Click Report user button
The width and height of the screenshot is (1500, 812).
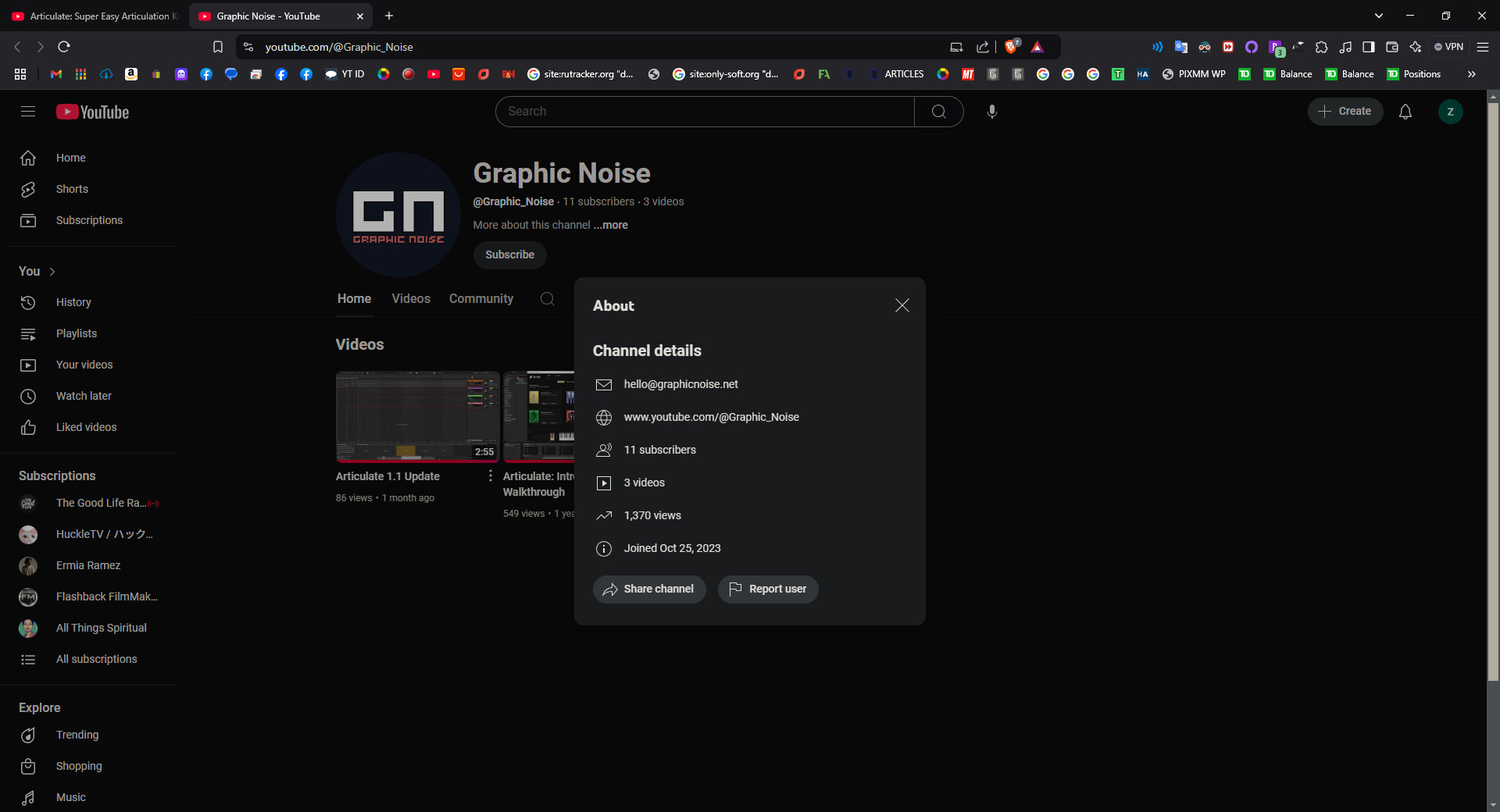coord(768,589)
